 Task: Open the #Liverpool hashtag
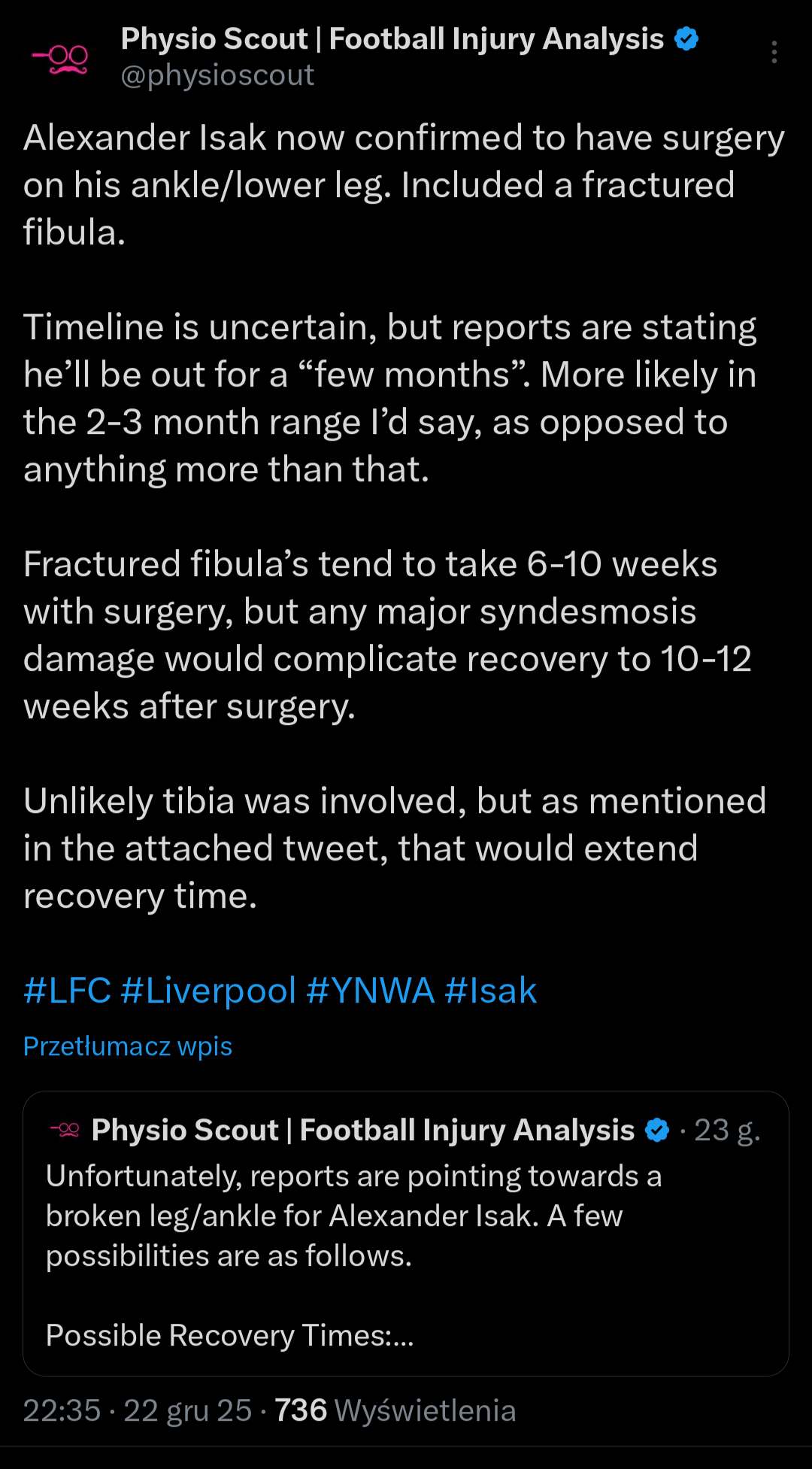point(208,991)
